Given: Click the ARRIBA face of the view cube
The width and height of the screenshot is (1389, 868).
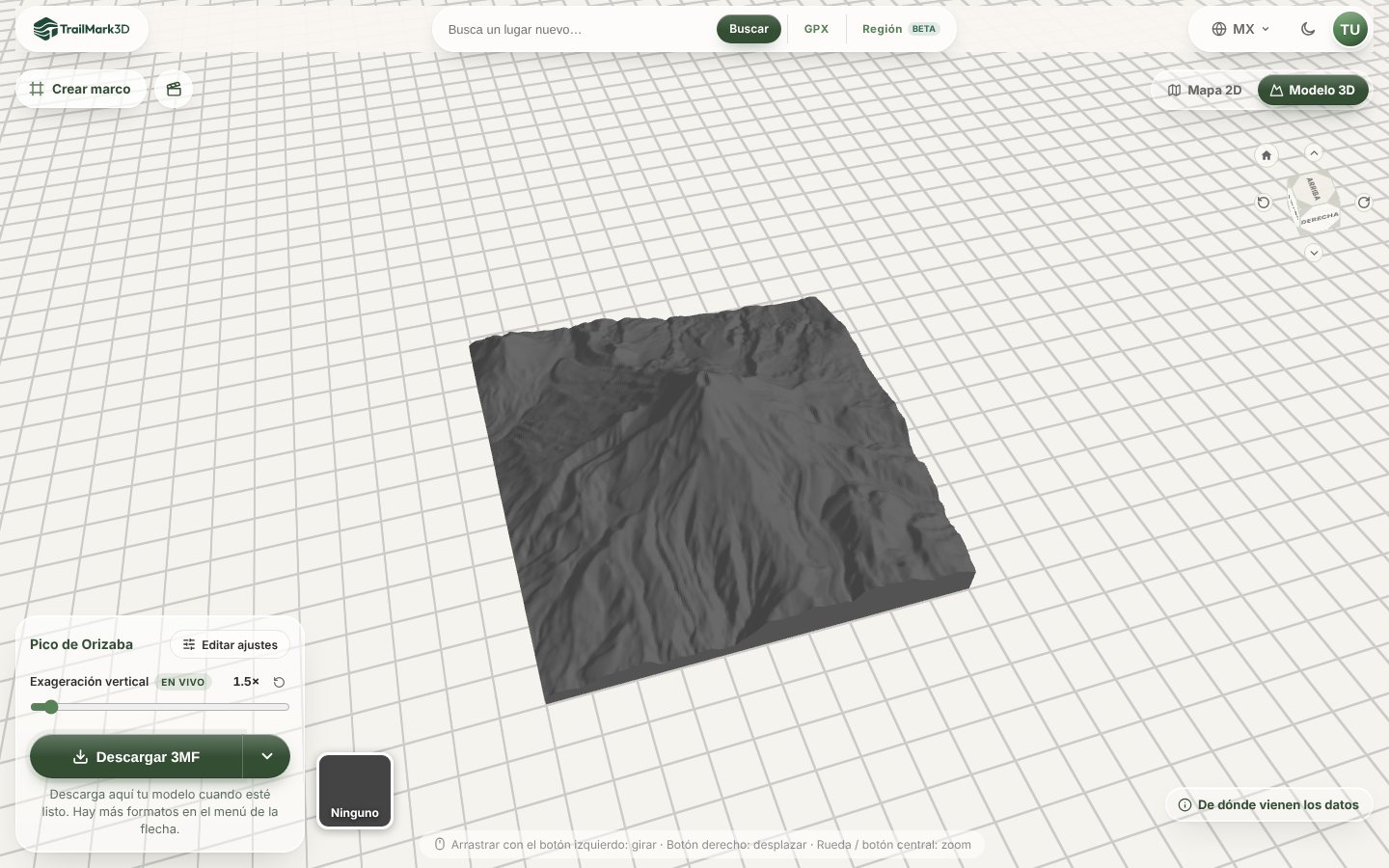Looking at the screenshot, I should pyautogui.click(x=1313, y=187).
